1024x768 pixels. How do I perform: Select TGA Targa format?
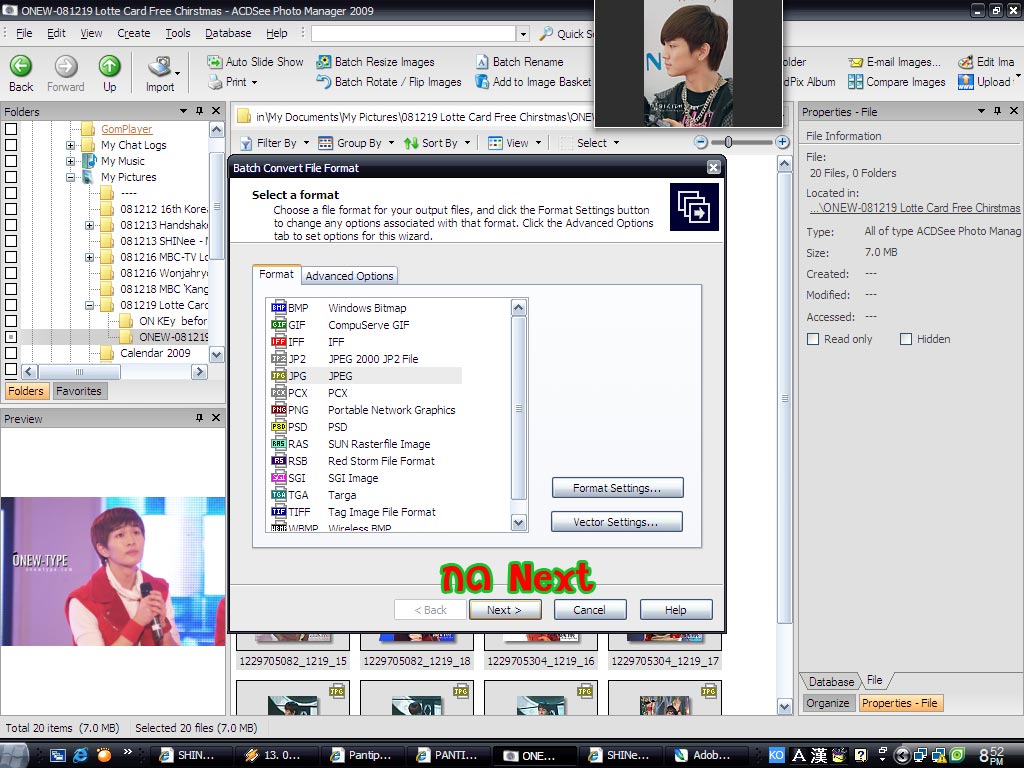tap(366, 494)
